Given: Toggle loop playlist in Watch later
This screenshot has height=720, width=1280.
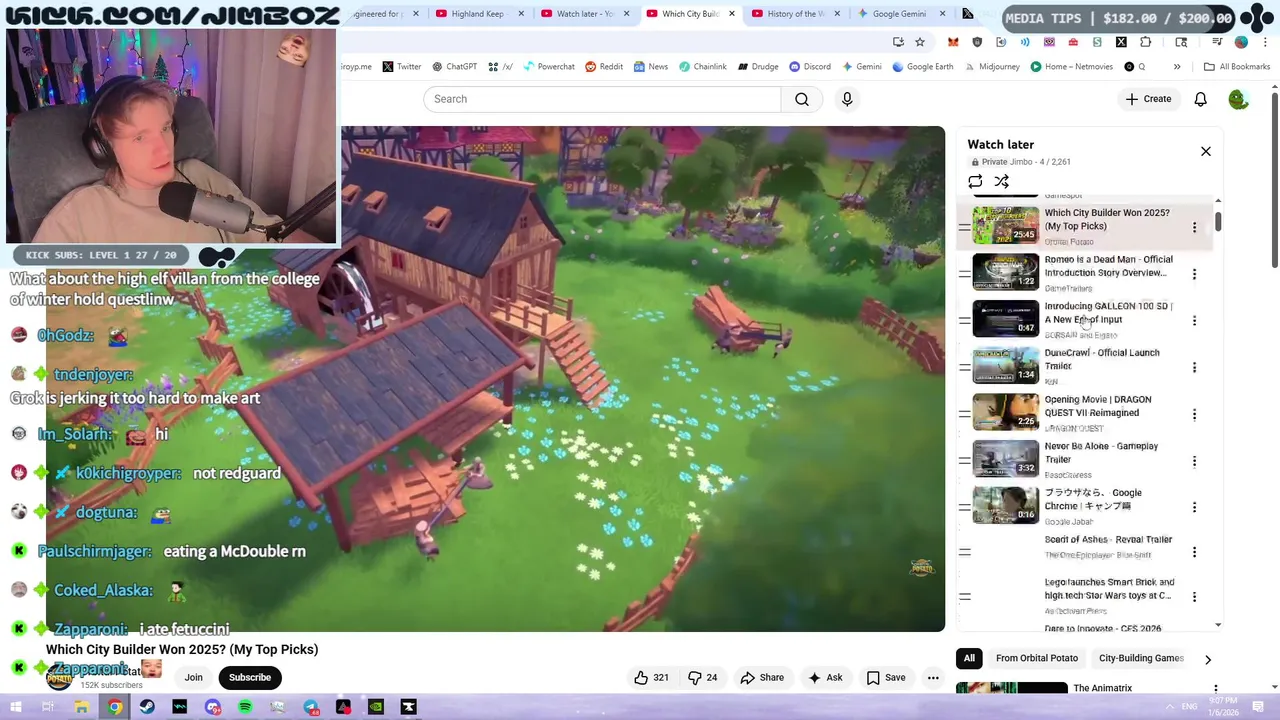Looking at the screenshot, I should coord(975,181).
